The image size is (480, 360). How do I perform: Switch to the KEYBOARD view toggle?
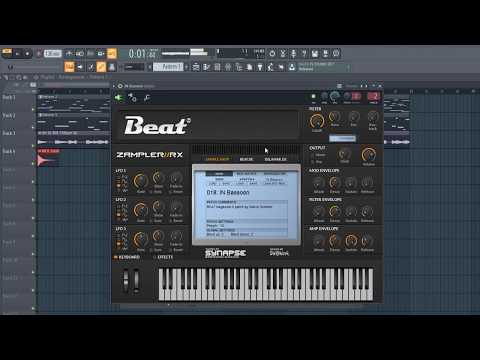127,257
